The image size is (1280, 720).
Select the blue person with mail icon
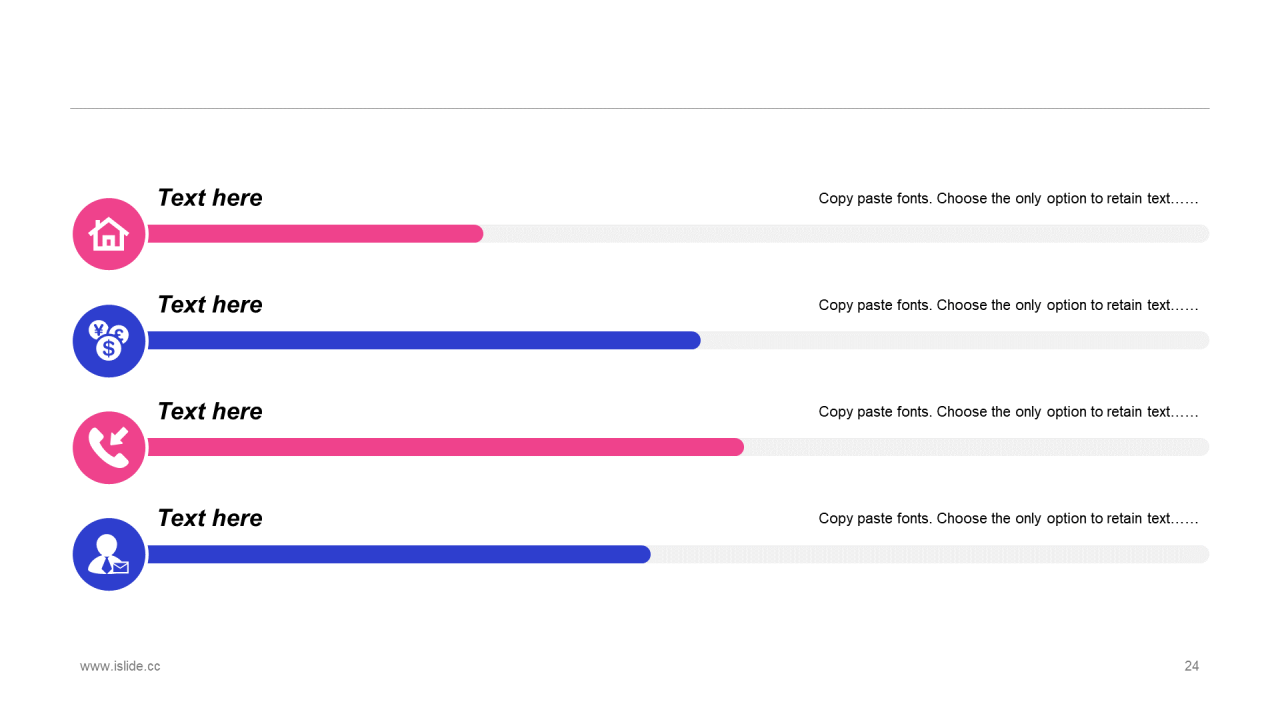[109, 554]
